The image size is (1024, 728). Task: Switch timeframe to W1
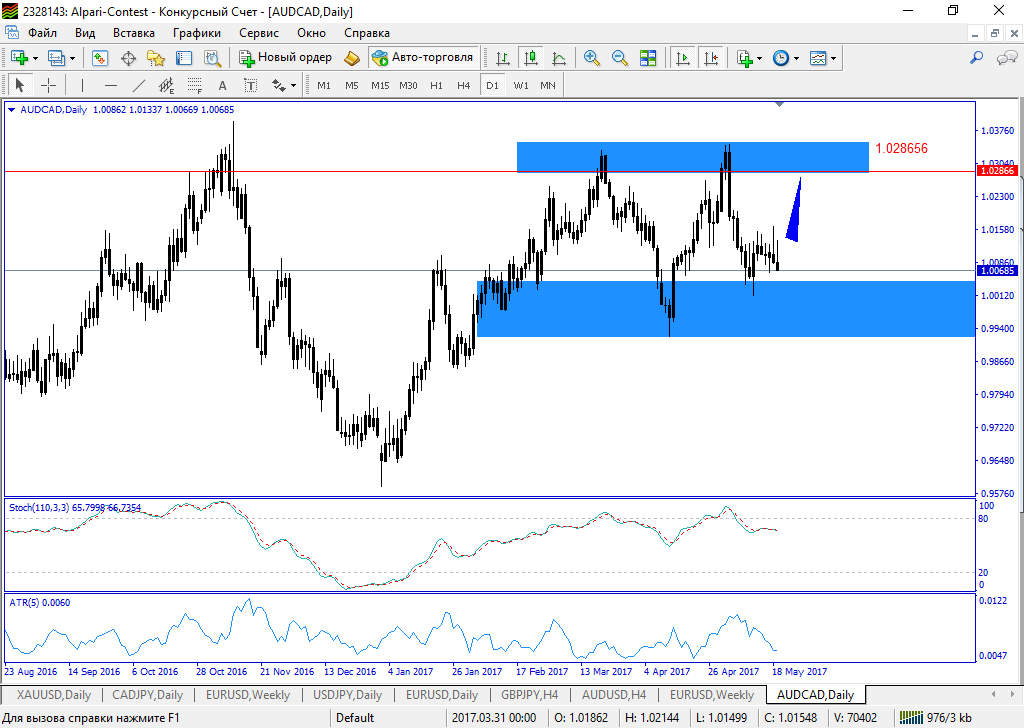click(521, 86)
